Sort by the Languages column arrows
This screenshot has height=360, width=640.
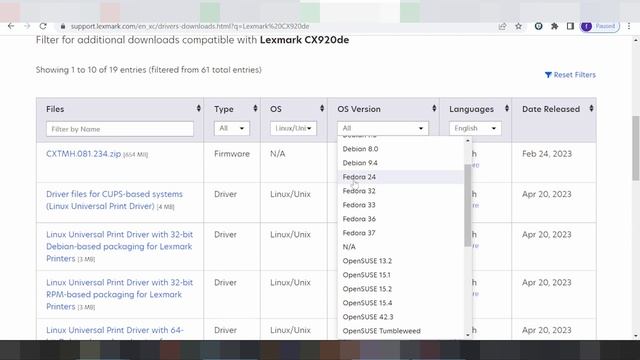507,108
